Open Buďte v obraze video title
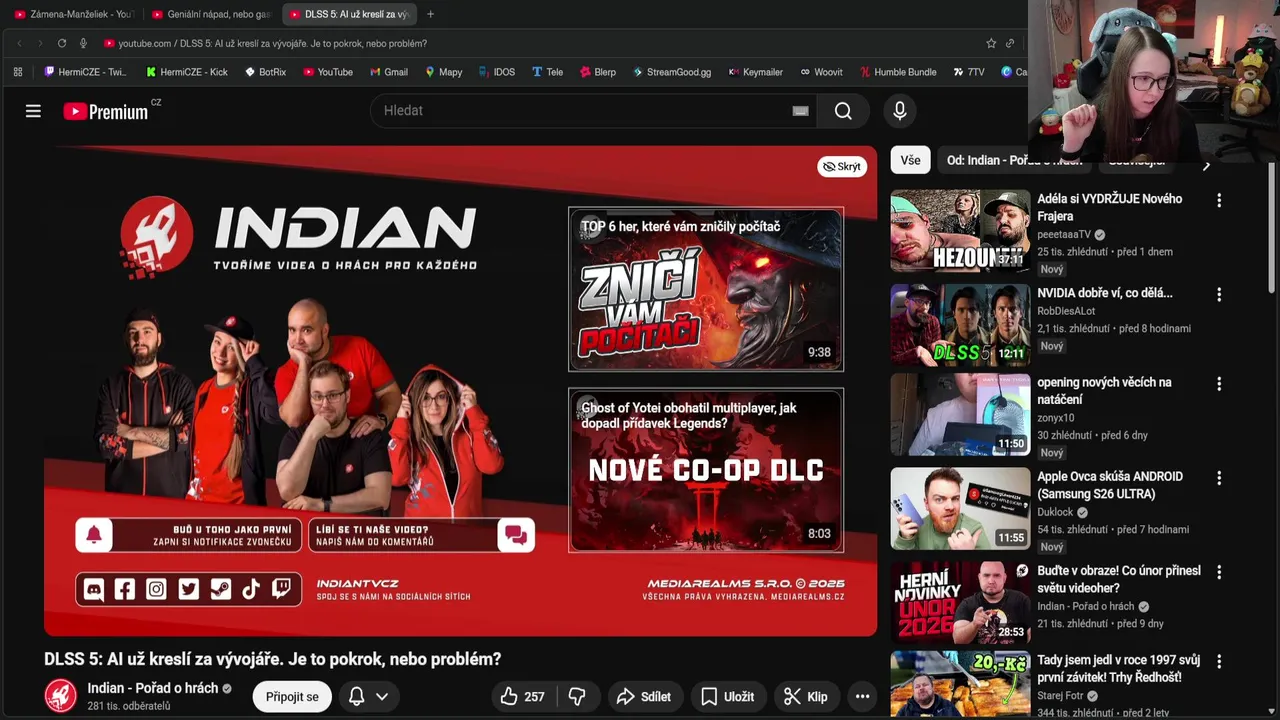Viewport: 1280px width, 720px height. tap(1119, 579)
